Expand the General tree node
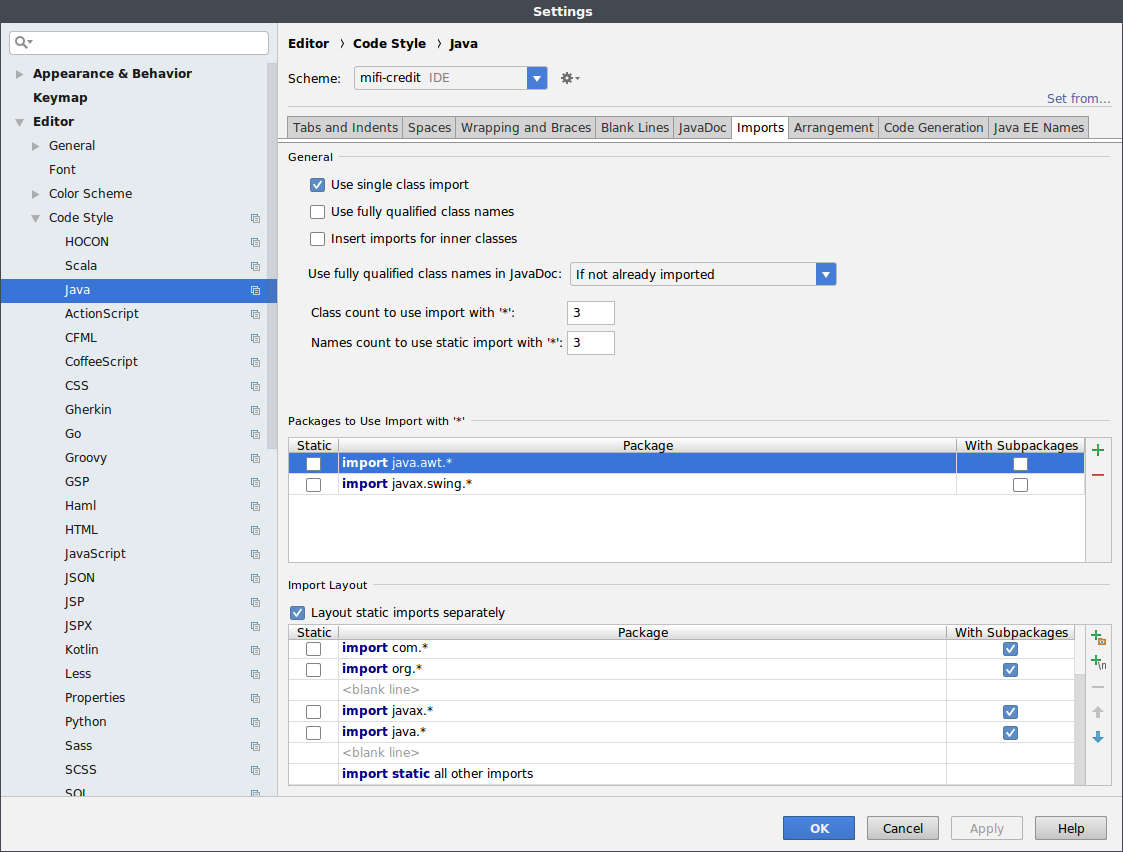 coord(36,146)
